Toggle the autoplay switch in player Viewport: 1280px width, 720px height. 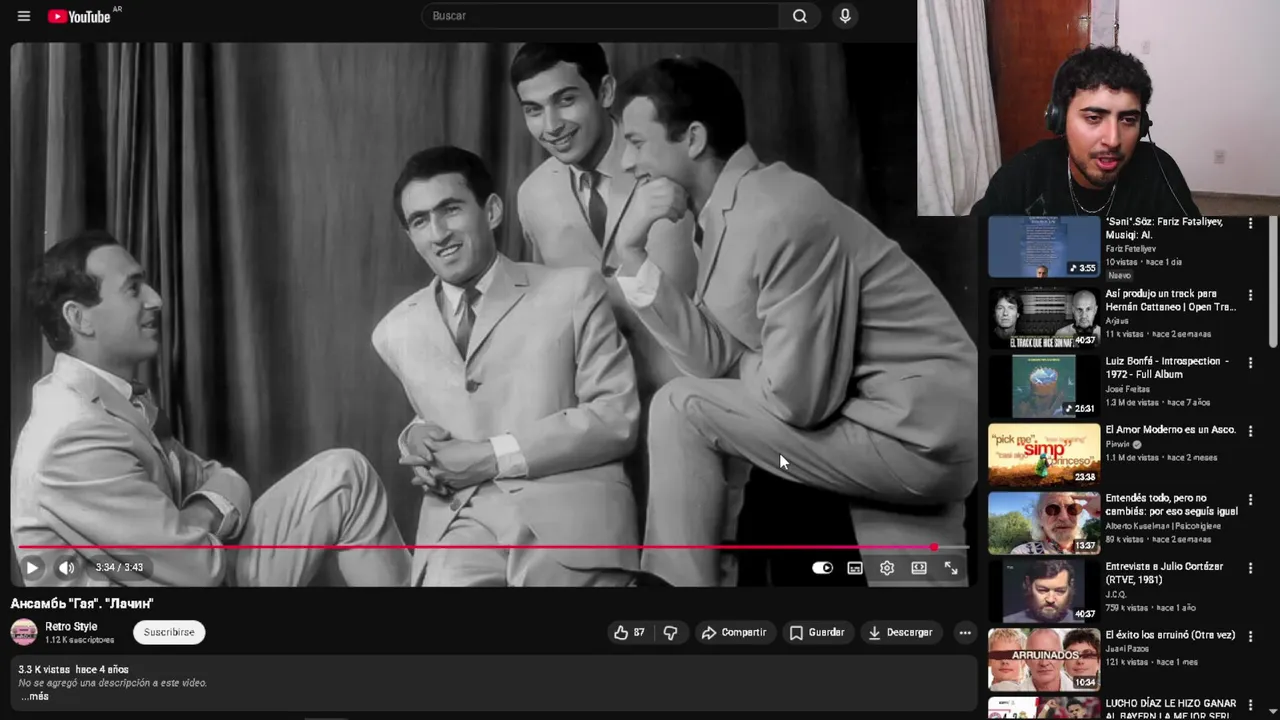point(822,567)
